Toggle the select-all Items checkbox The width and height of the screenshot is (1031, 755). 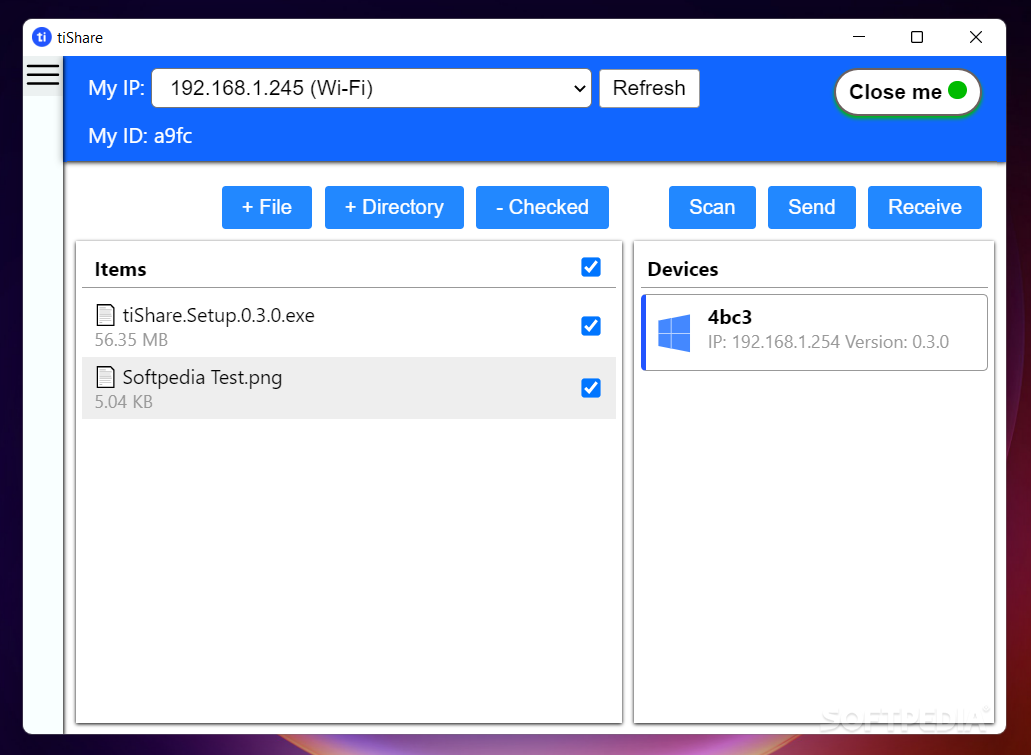point(590,267)
